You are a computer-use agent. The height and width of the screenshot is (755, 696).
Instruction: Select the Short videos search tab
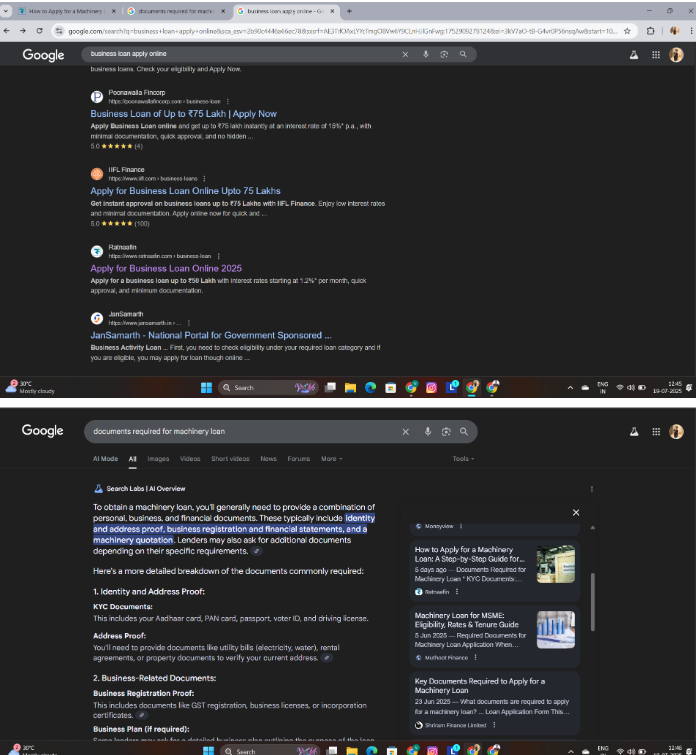[x=230, y=459]
